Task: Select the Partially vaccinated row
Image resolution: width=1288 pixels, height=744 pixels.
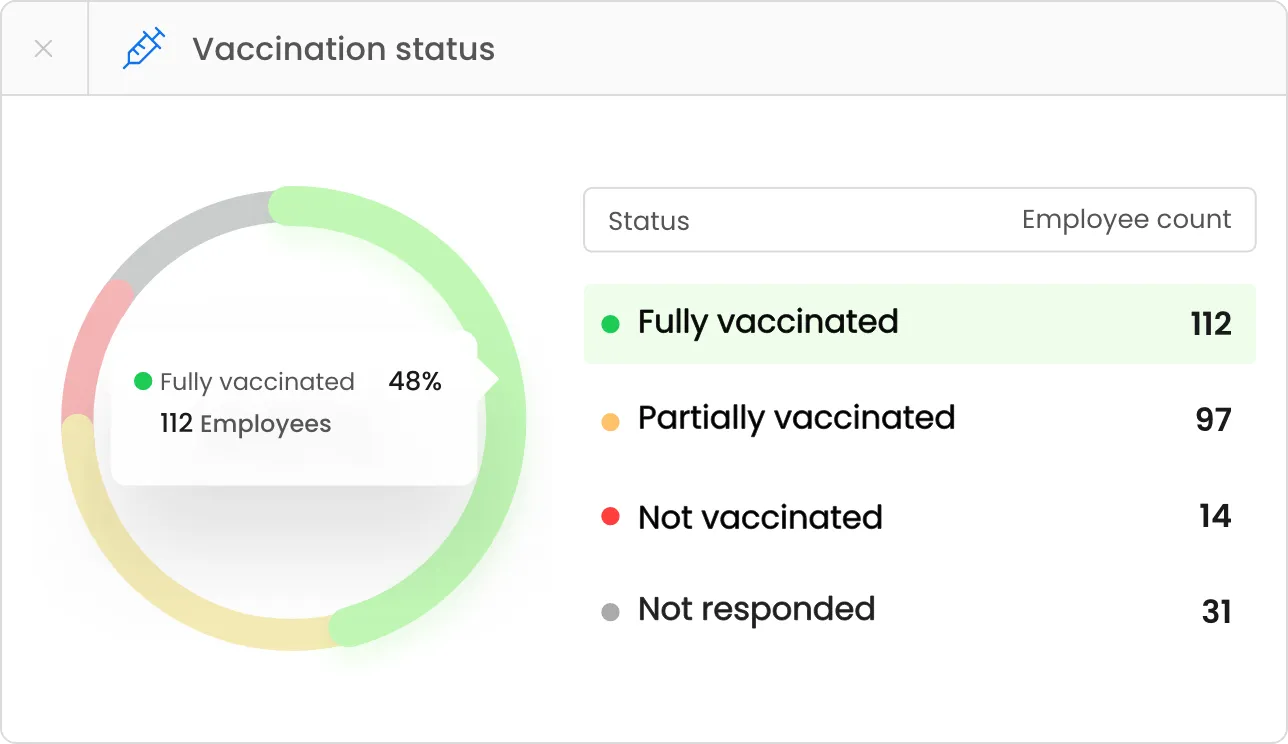Action: [x=919, y=419]
